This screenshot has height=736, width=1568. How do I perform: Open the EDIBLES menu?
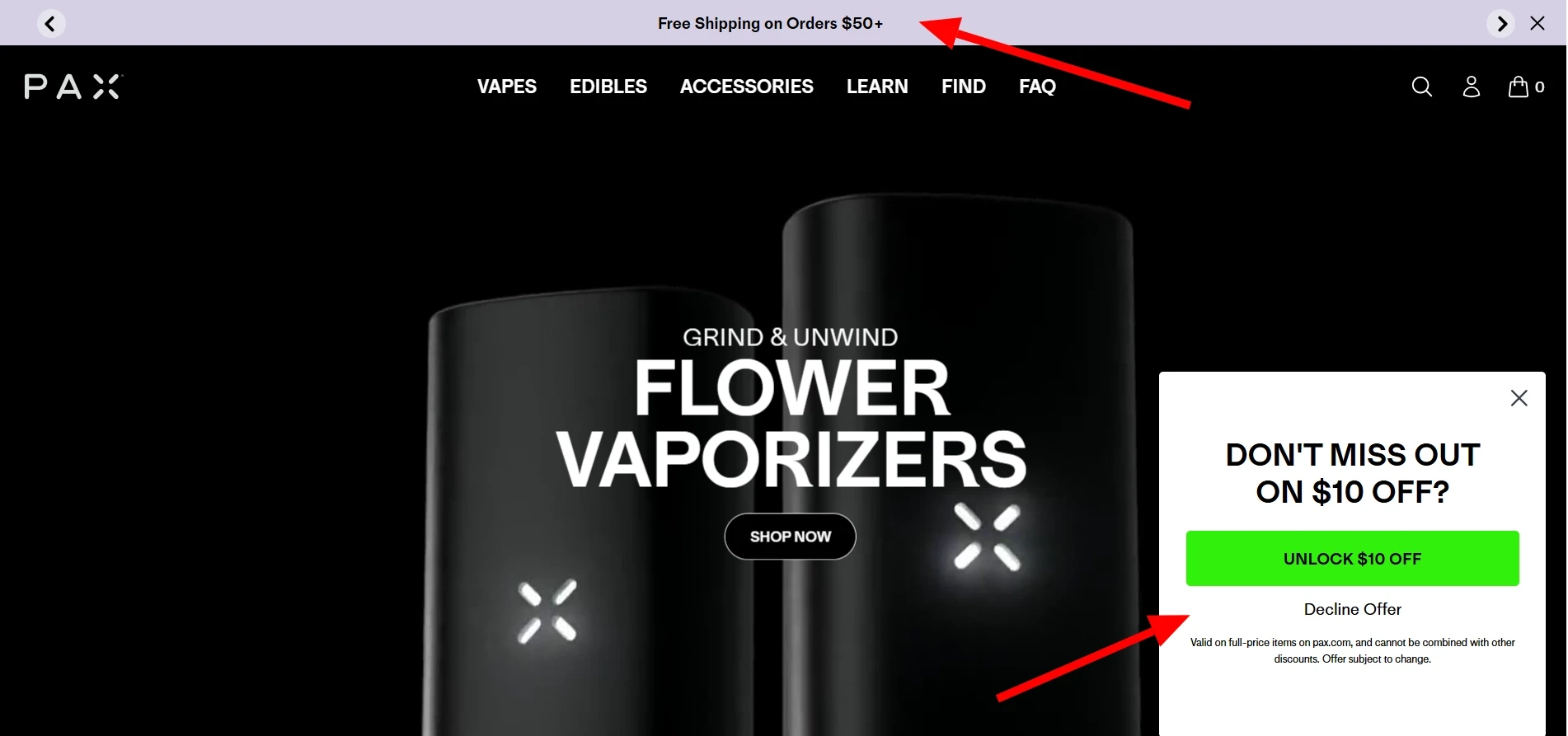pos(608,87)
